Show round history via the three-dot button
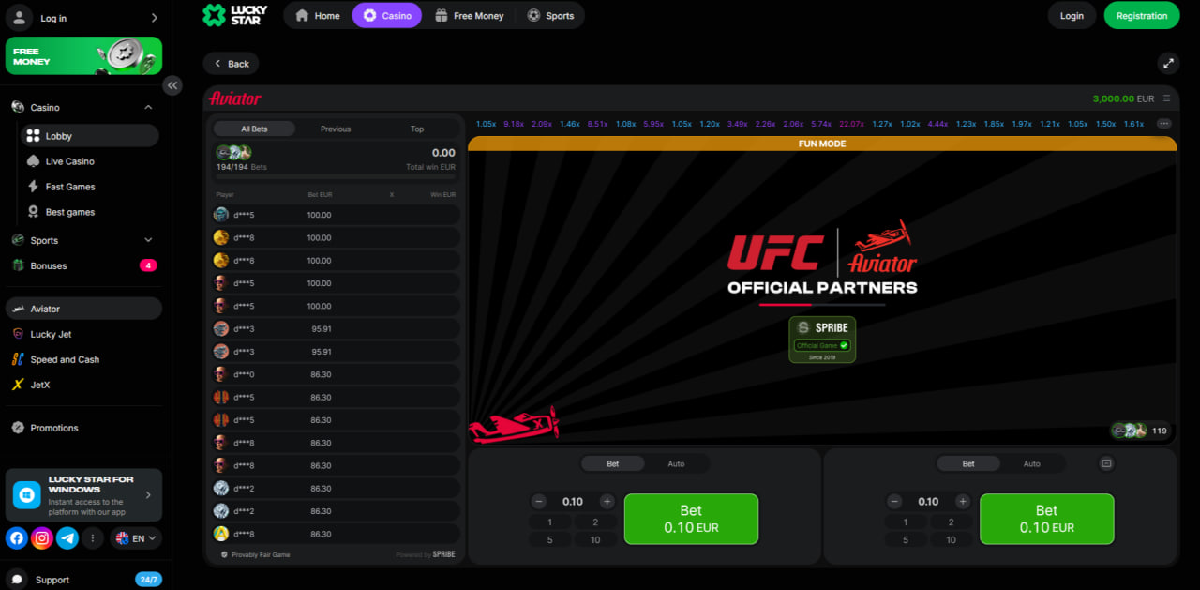The width and height of the screenshot is (1200, 590). click(x=1164, y=124)
